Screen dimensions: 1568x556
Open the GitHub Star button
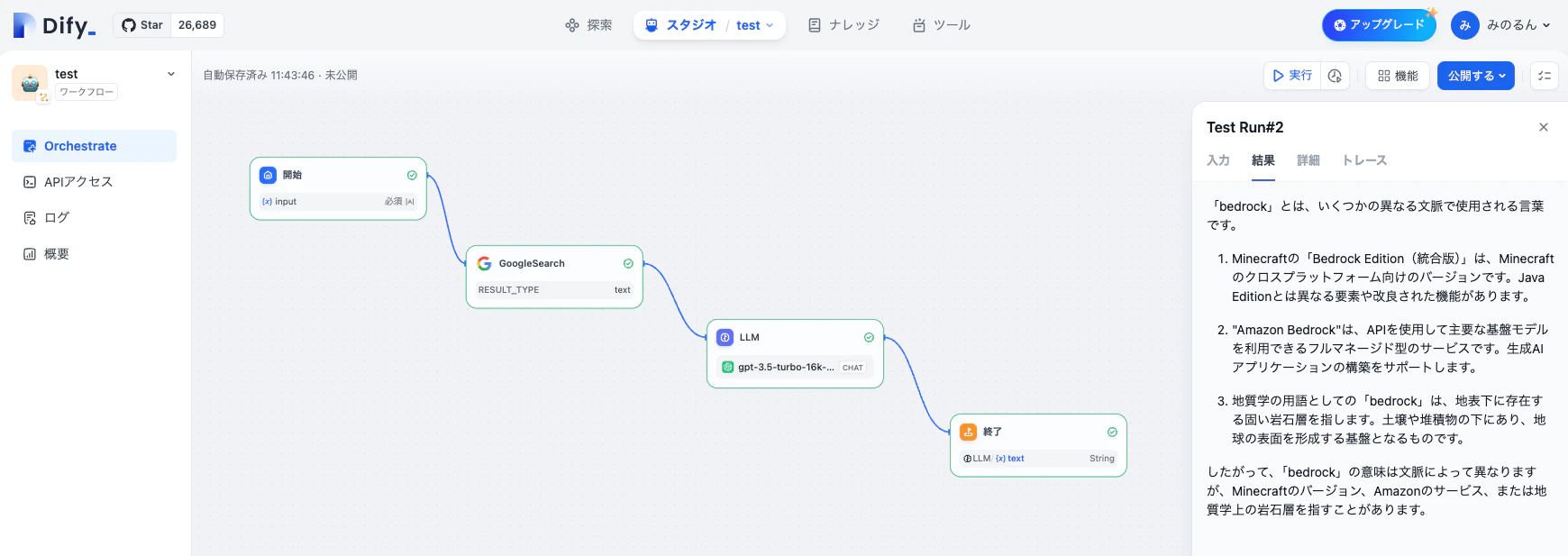pos(142,25)
